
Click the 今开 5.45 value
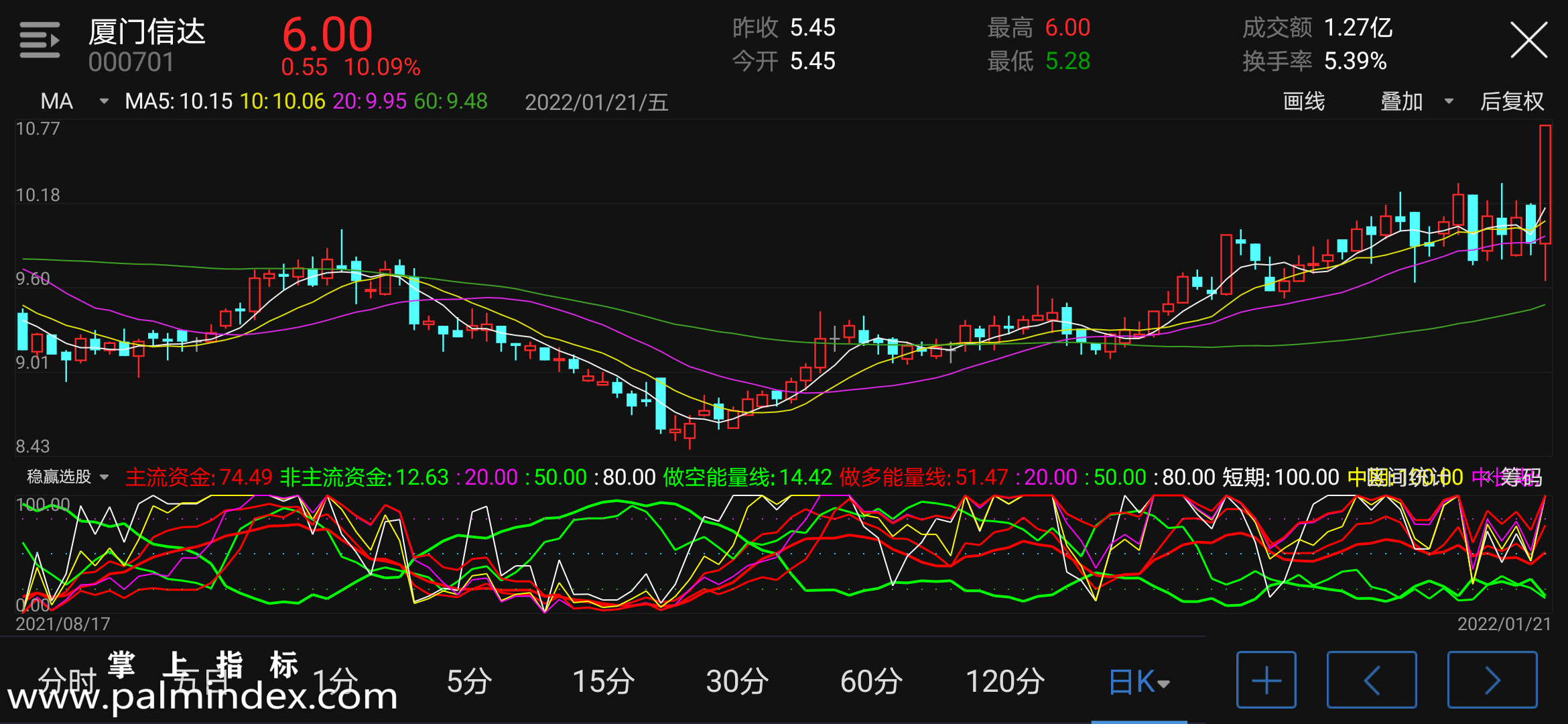783,61
